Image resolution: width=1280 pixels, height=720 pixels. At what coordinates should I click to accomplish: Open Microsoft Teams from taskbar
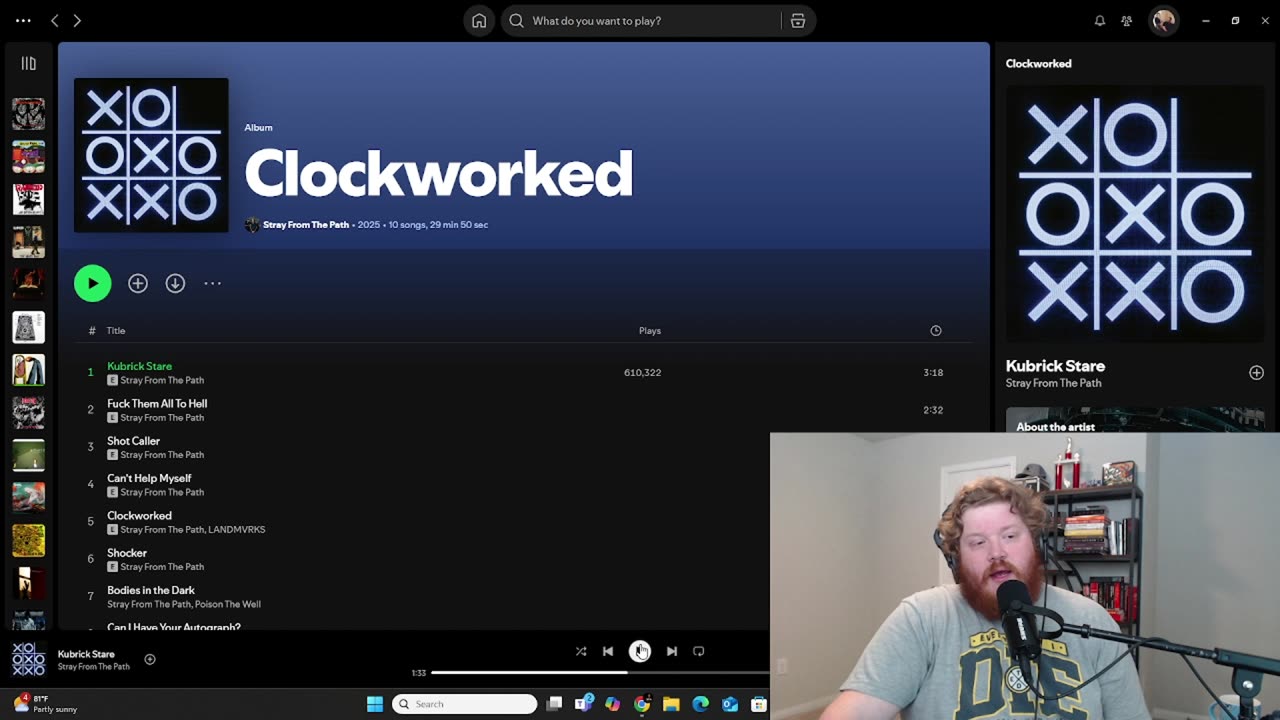[x=584, y=704]
